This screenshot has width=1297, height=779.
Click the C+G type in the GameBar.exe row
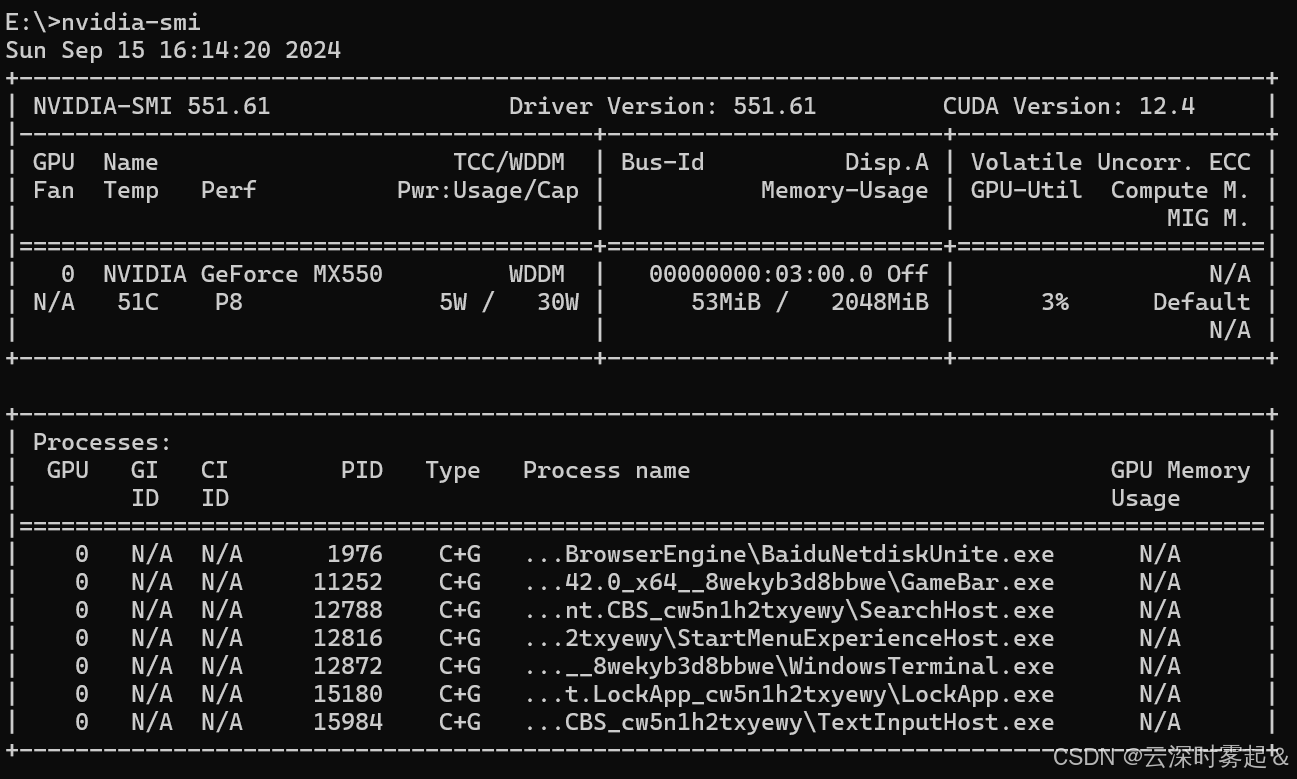[460, 582]
